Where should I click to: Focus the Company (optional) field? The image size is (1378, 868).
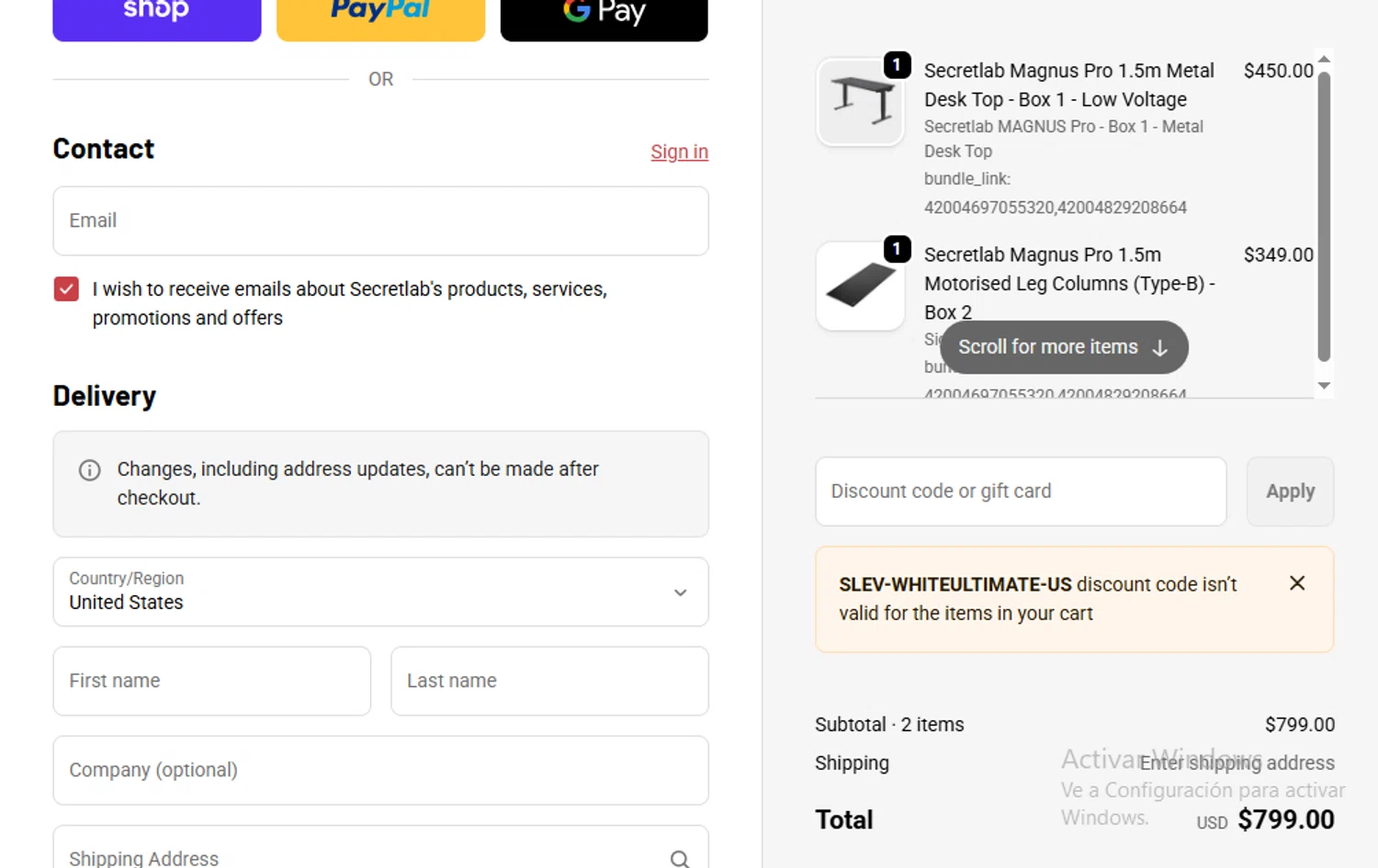point(380,771)
